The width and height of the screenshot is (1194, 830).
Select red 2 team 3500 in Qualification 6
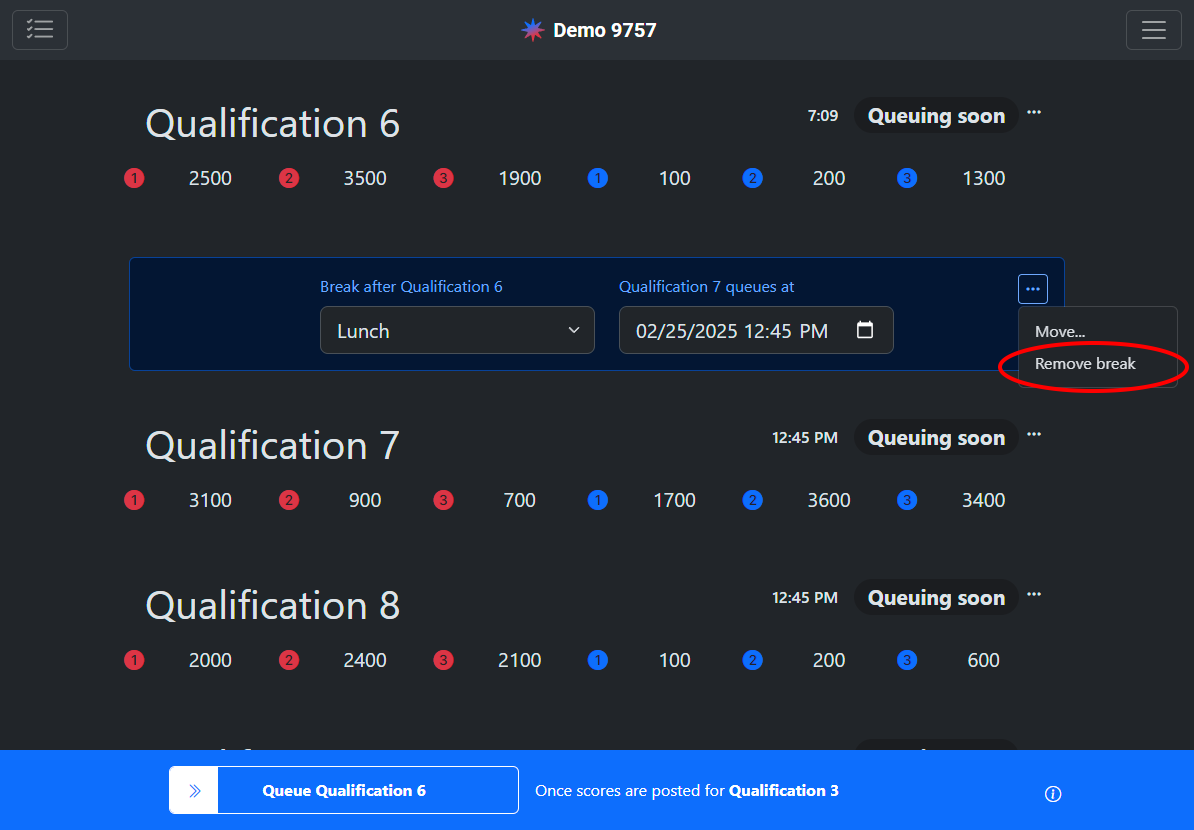(365, 179)
